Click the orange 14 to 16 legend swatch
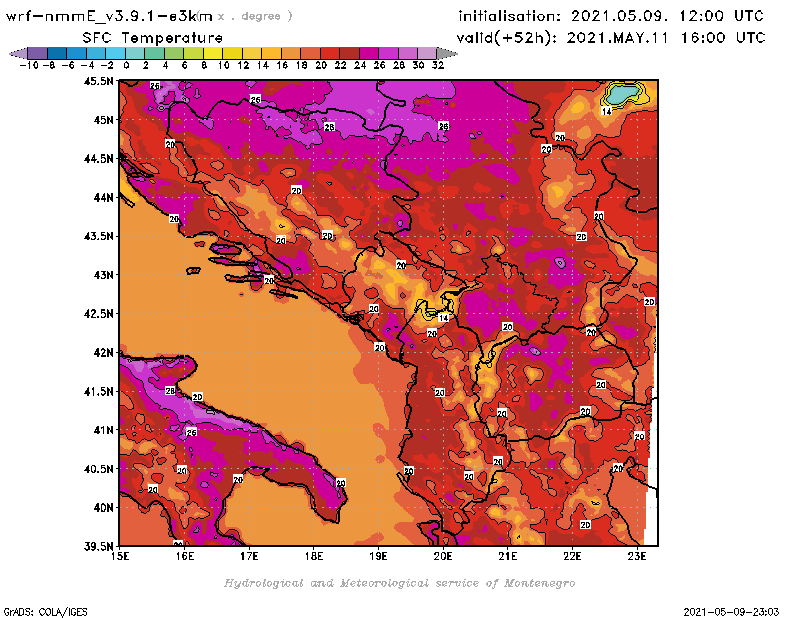This screenshot has width=800, height=618. point(271,53)
